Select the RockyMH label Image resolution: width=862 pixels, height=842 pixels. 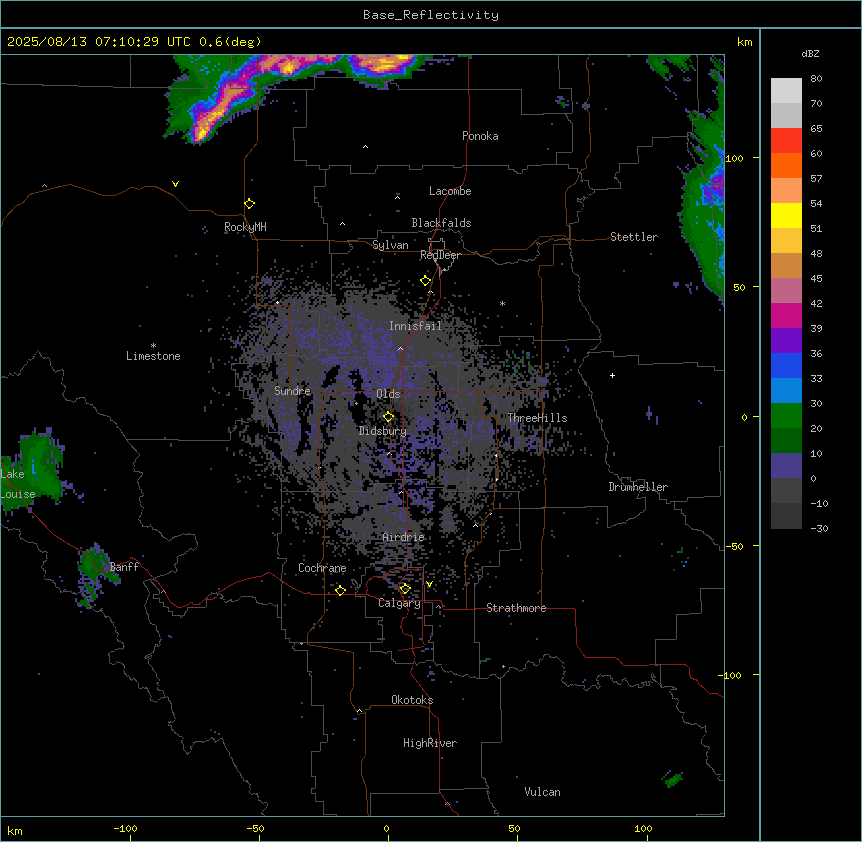click(245, 227)
